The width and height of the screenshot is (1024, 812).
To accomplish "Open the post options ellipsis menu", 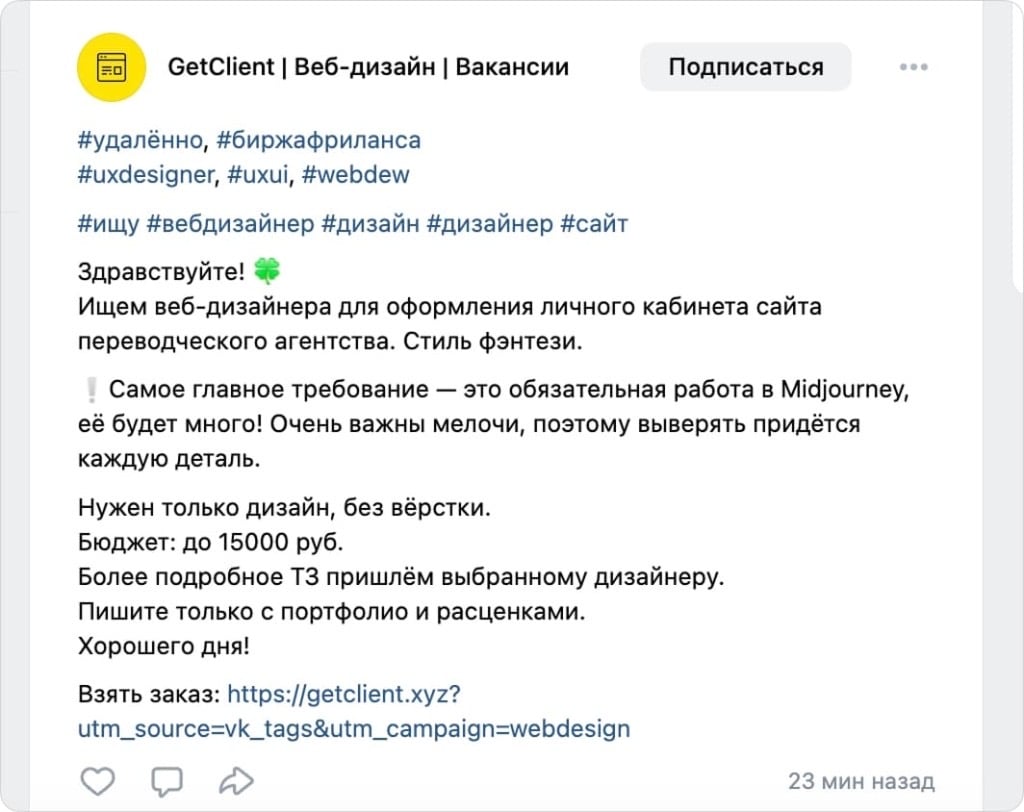I will coord(912,67).
